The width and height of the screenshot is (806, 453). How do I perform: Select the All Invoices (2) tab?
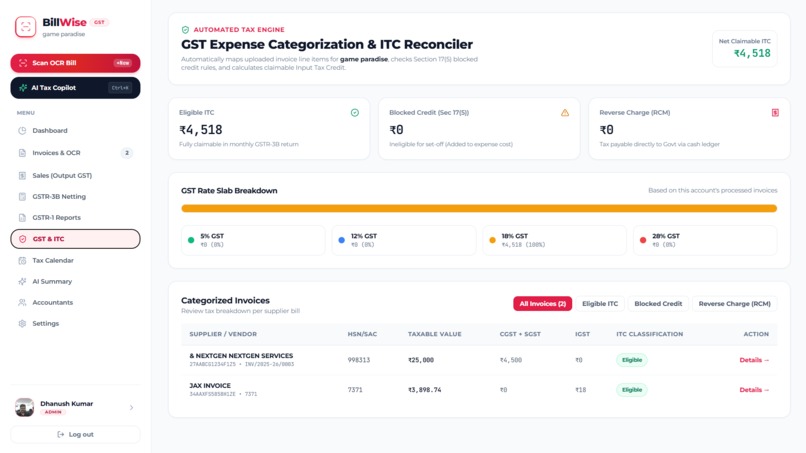pos(542,304)
